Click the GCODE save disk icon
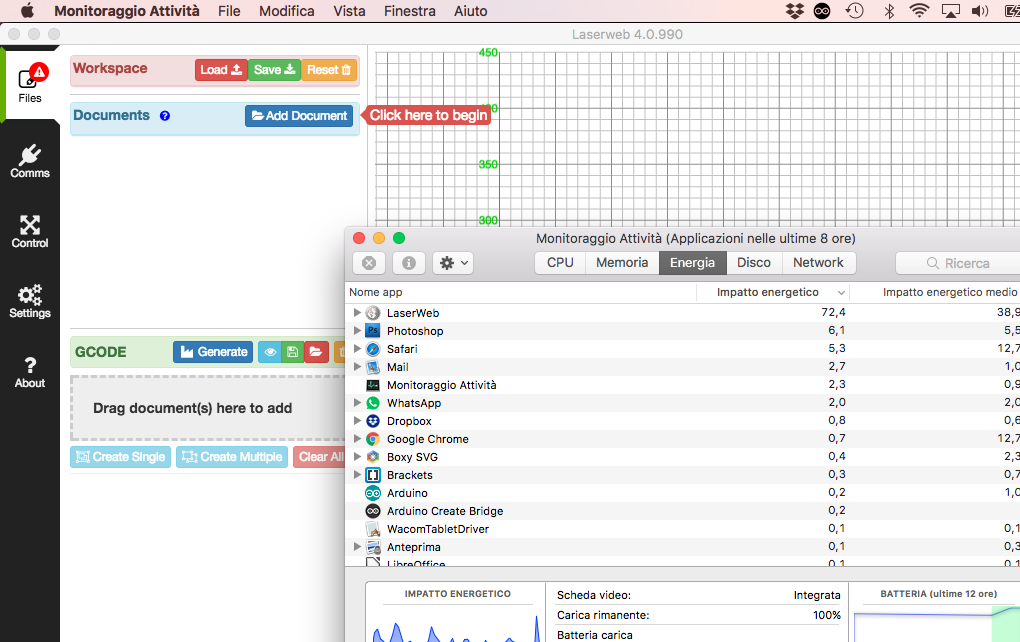1020x642 pixels. [x=293, y=352]
